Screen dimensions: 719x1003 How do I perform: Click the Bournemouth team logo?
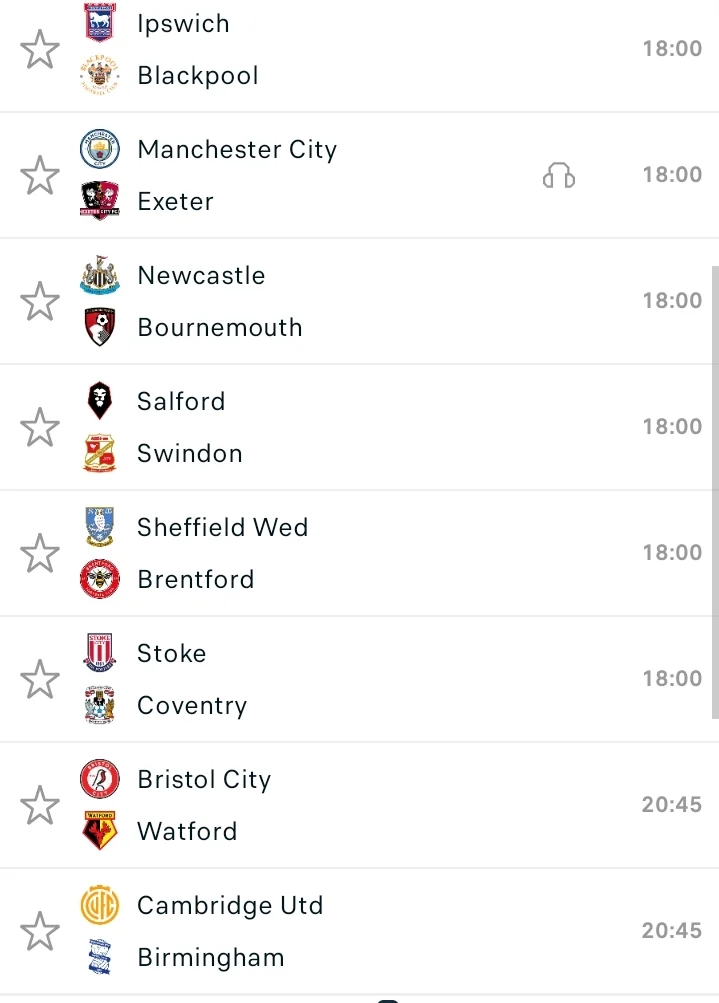click(99, 328)
